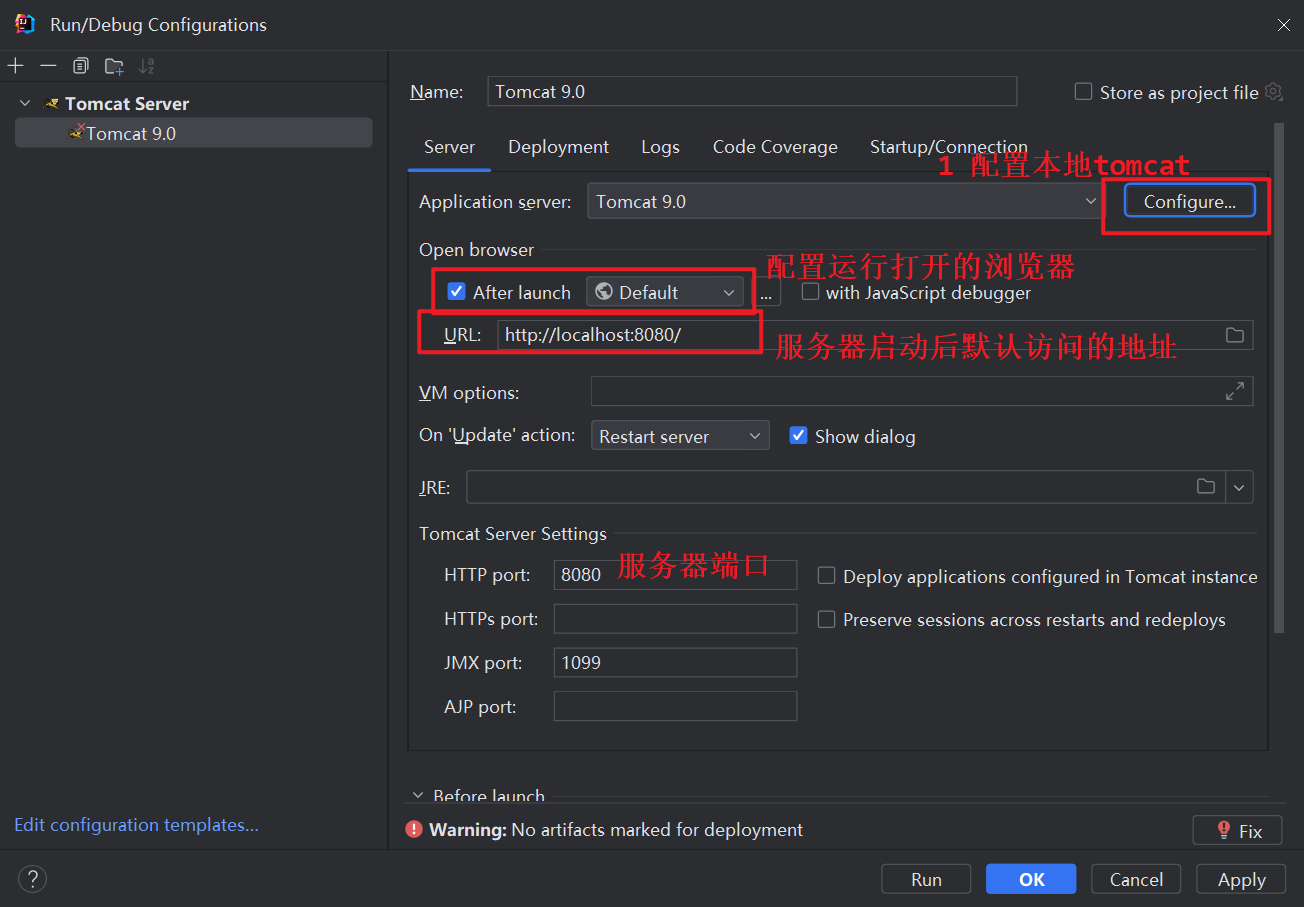
Task: Click the Tomcat Server group icon
Action: (x=52, y=103)
